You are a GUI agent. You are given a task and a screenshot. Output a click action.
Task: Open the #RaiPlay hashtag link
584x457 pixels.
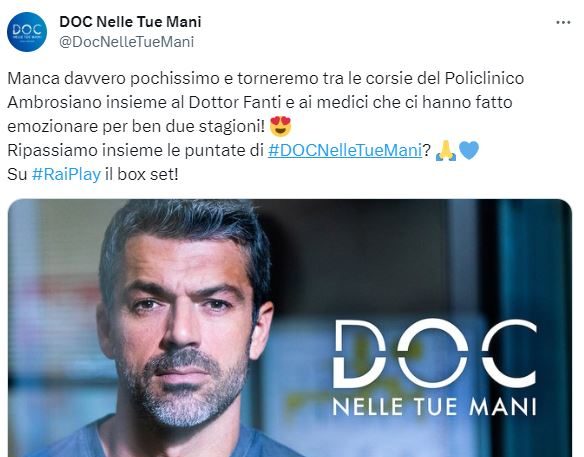pyautogui.click(x=66, y=174)
